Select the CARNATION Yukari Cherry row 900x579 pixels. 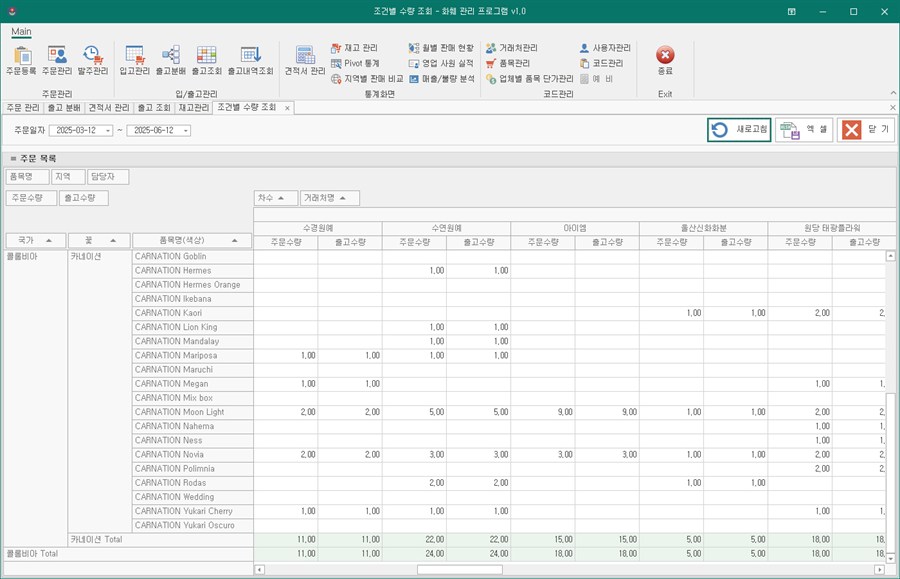pos(192,511)
